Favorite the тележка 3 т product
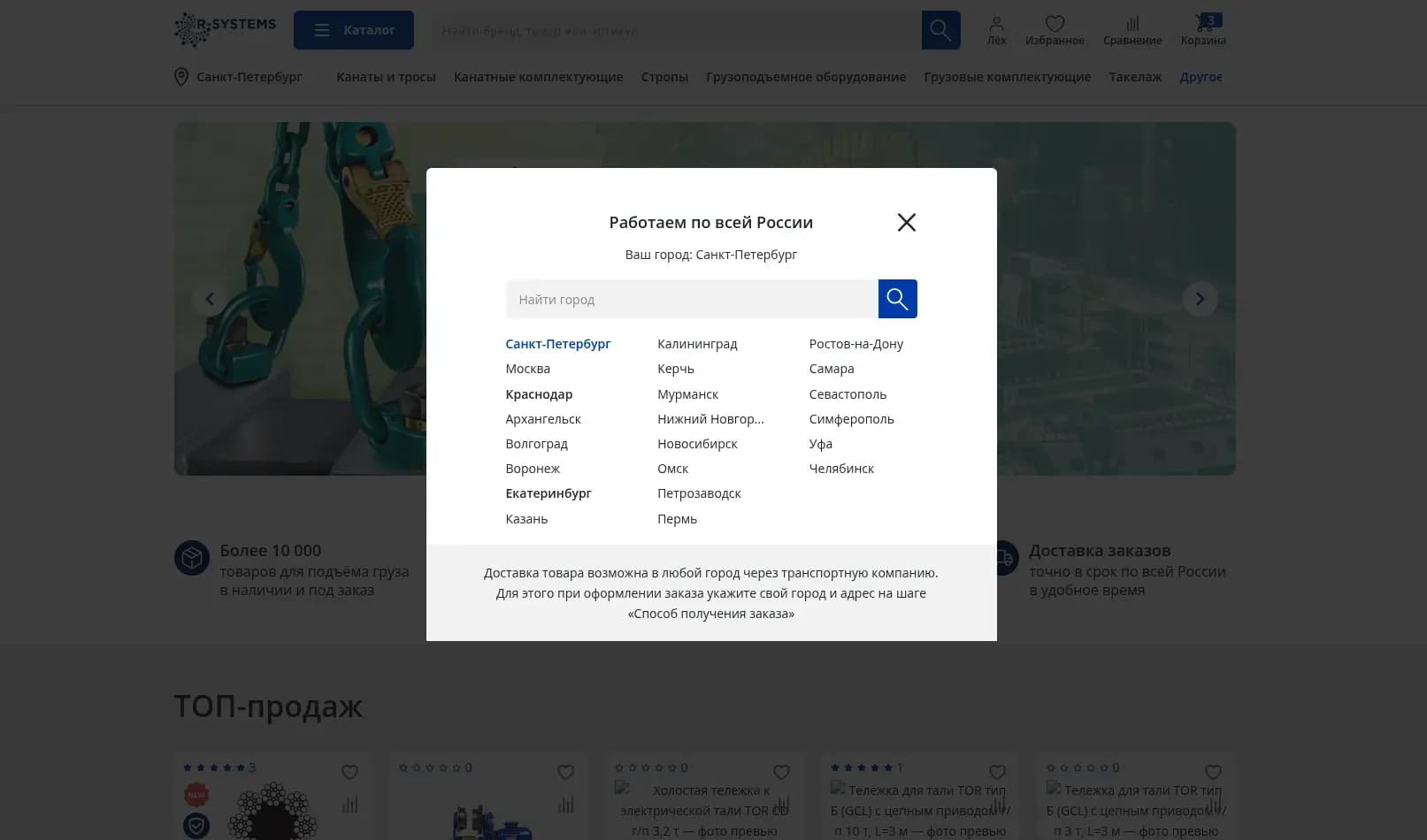 (x=1214, y=772)
